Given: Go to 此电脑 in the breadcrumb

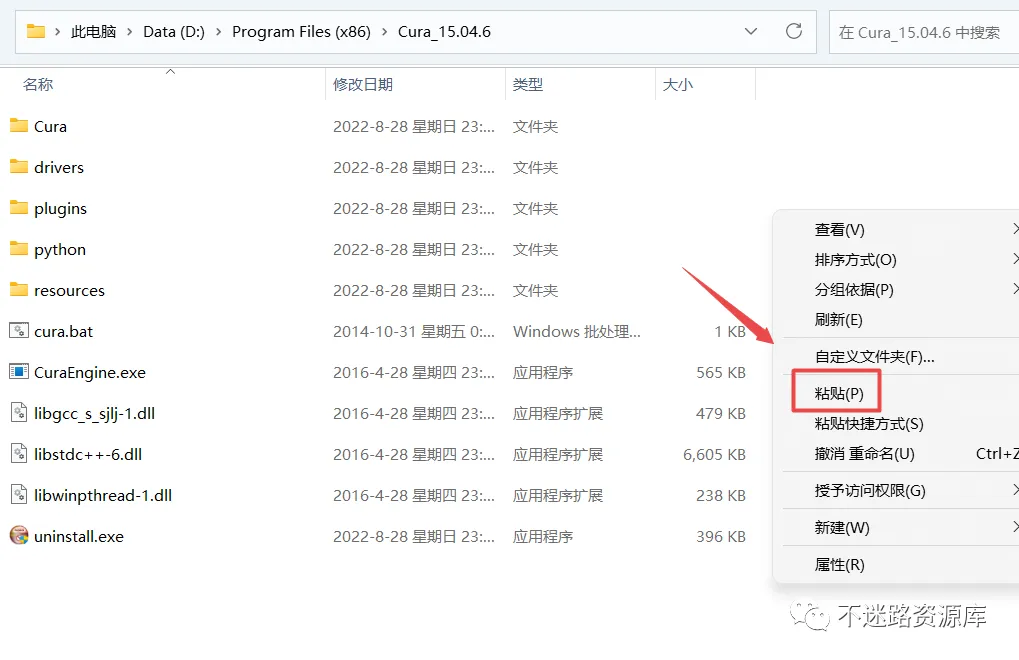Looking at the screenshot, I should point(94,32).
